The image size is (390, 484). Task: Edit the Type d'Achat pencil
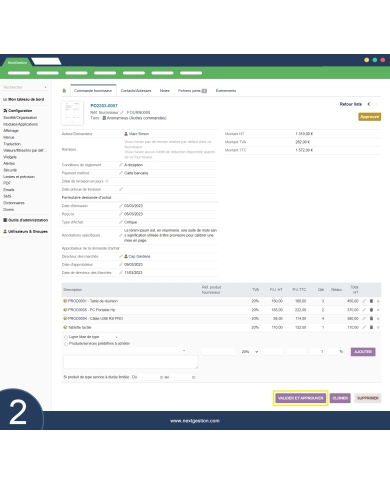(121, 222)
